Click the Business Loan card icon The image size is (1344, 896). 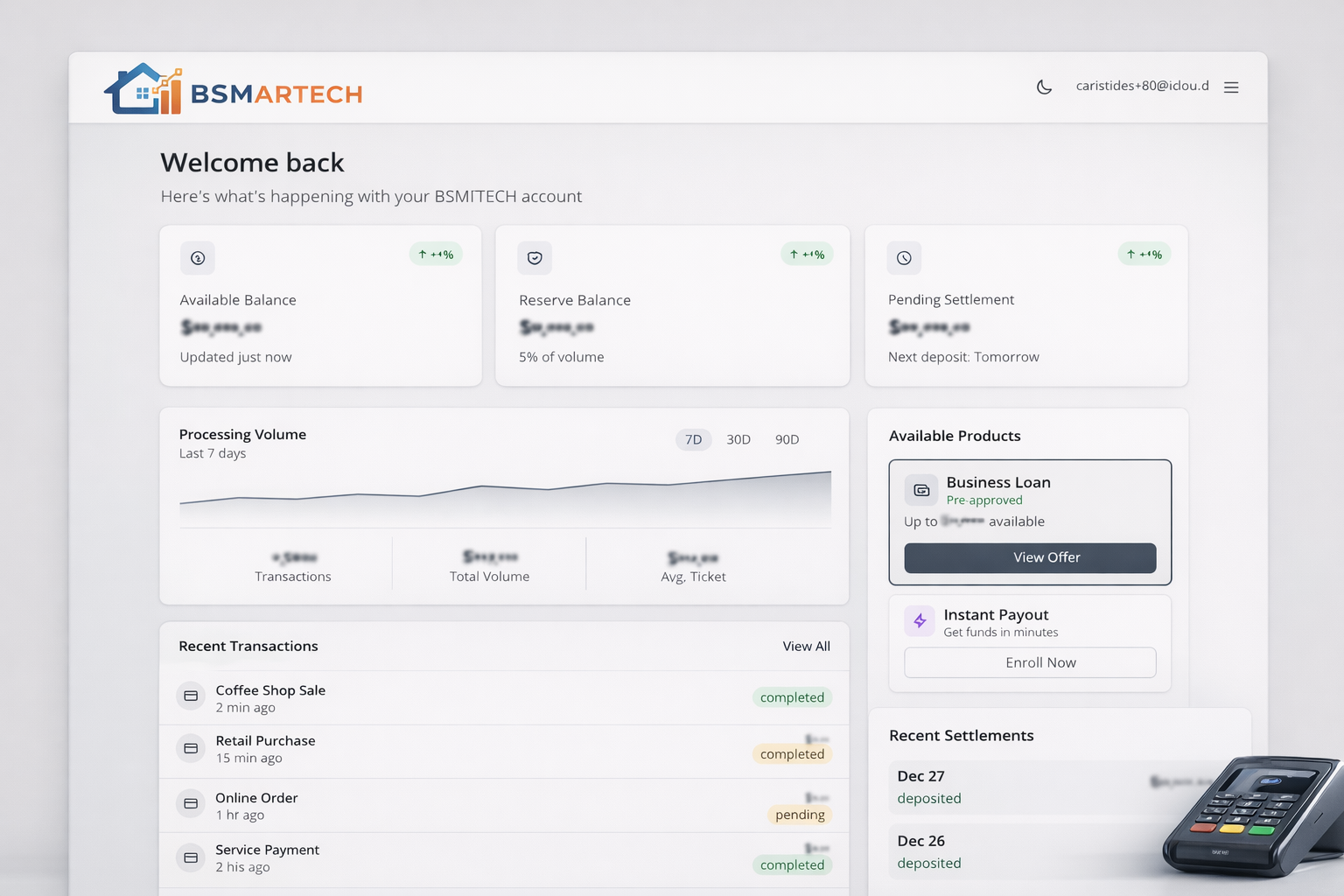[x=921, y=490]
